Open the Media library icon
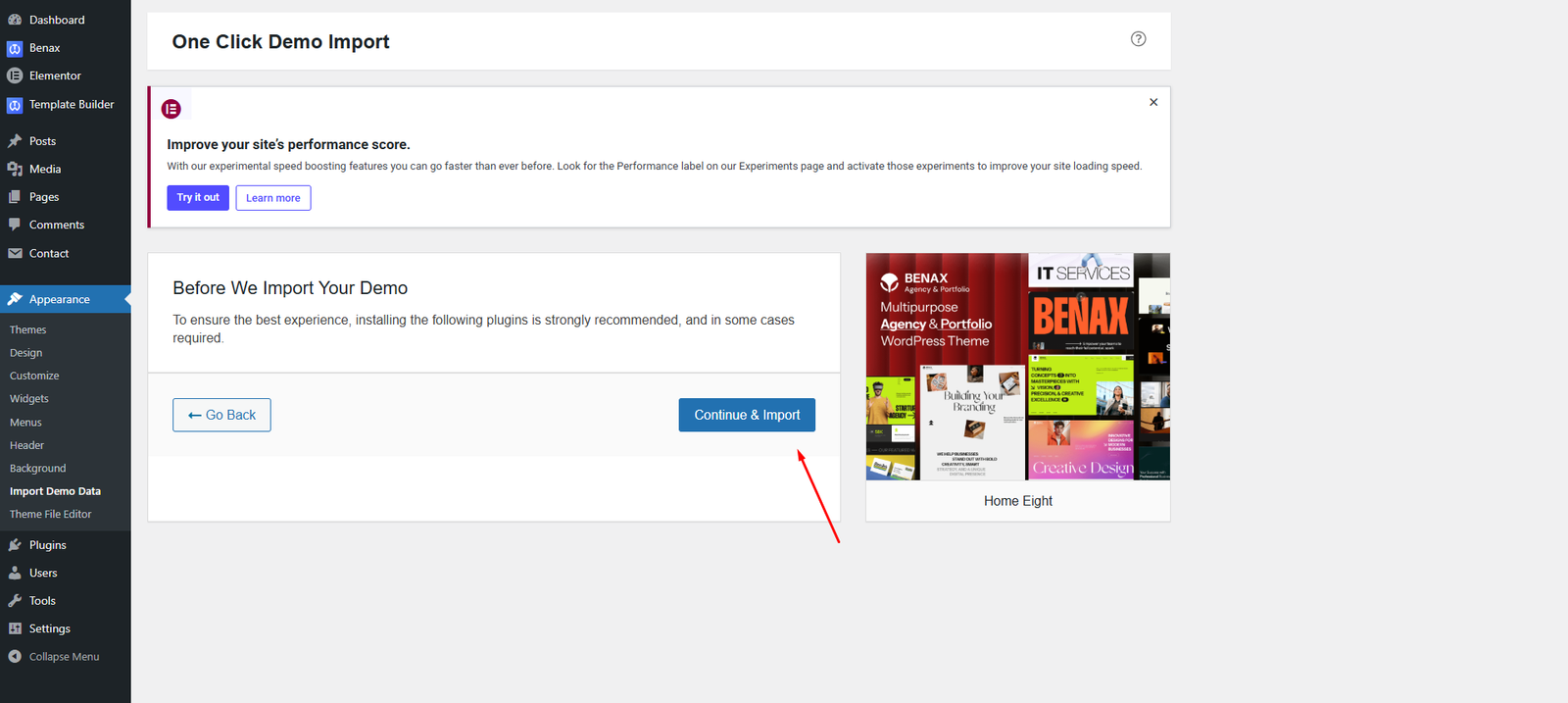 point(15,169)
